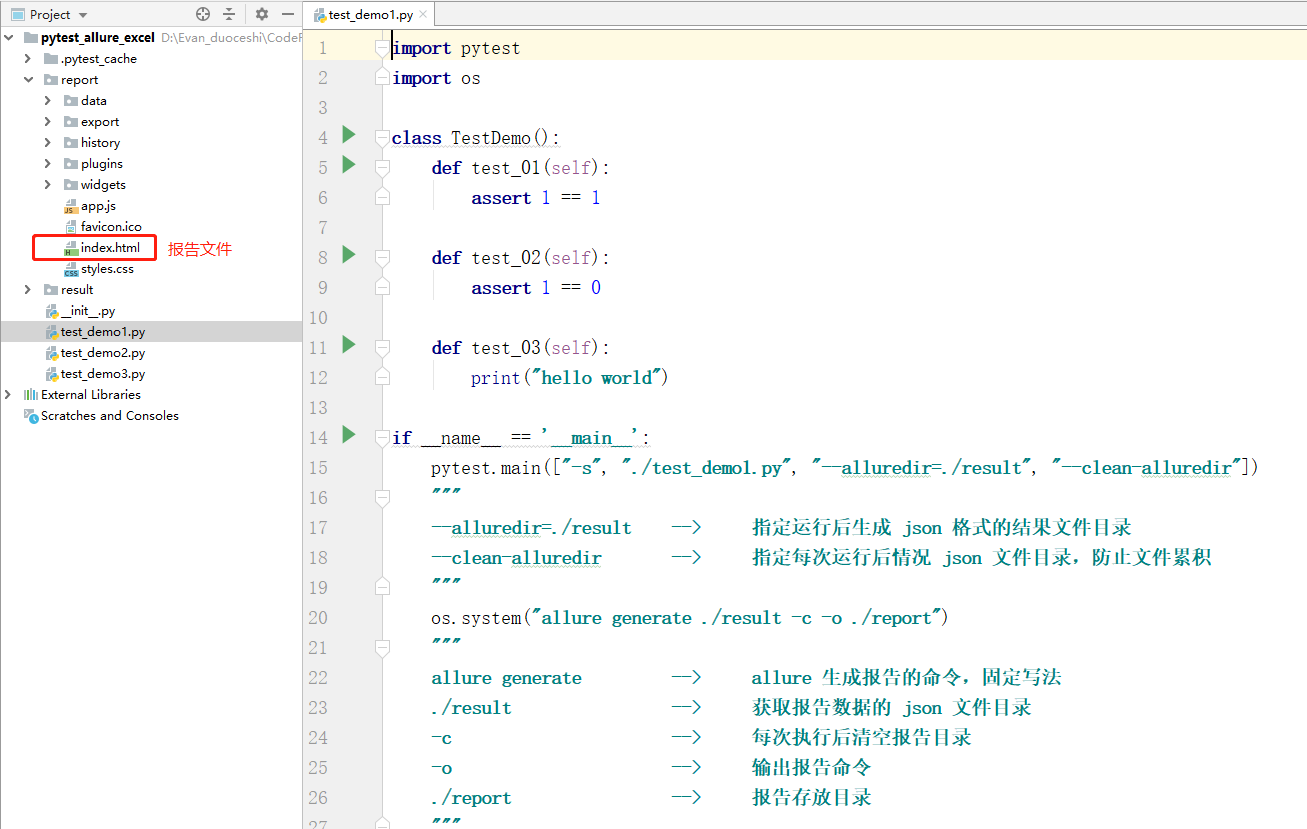Viewport: 1307px width, 829px height.
Task: Click the locate/scroll-from-source target icon
Action: 203,14
